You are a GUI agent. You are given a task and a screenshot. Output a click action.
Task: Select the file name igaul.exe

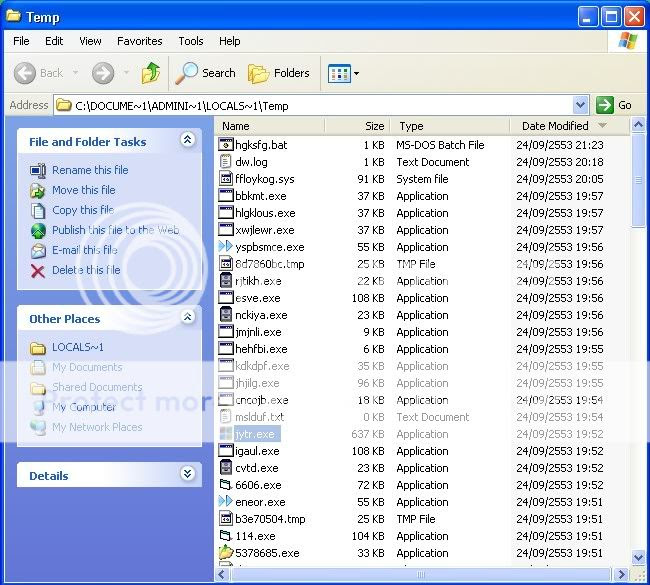click(257, 451)
